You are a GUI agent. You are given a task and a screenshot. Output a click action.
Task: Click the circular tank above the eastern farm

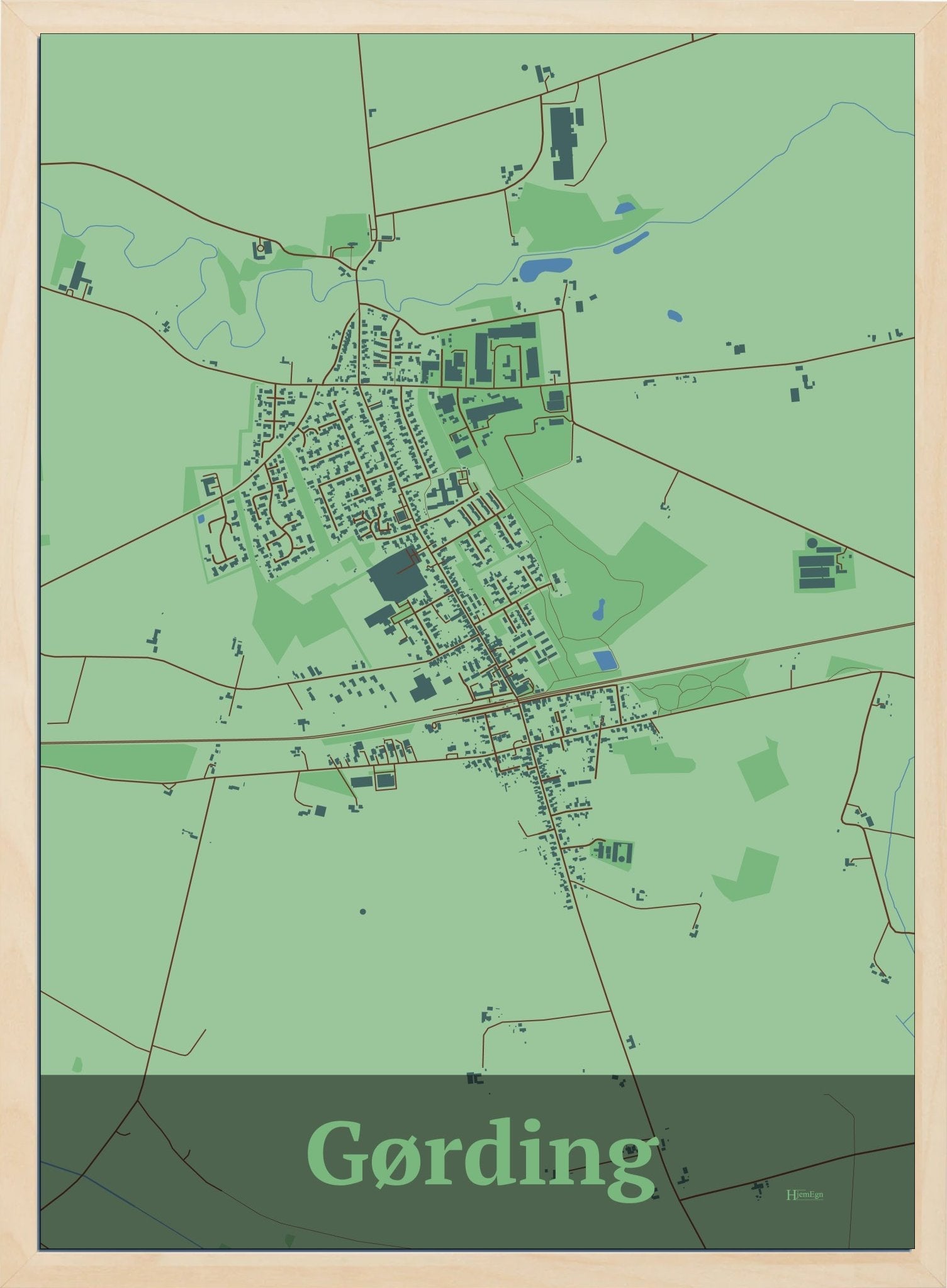pyautogui.click(x=812, y=543)
